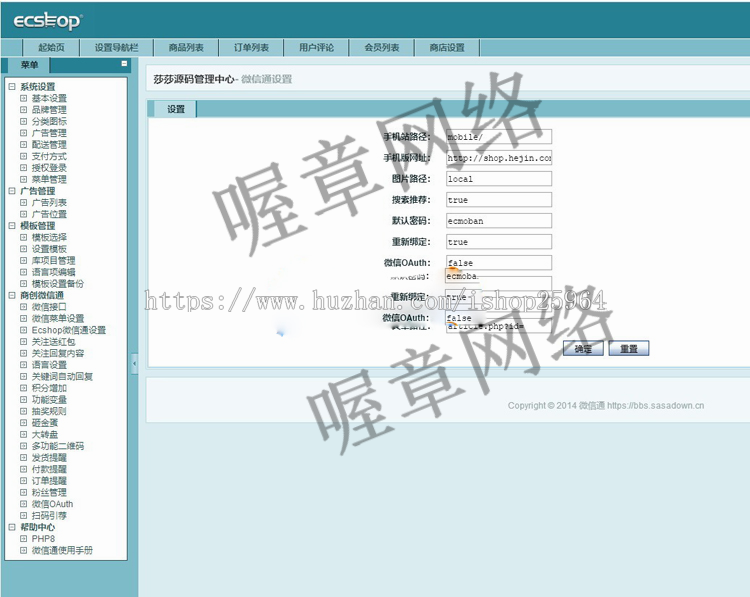Open 授权登录 menu item

pyautogui.click(x=49, y=168)
